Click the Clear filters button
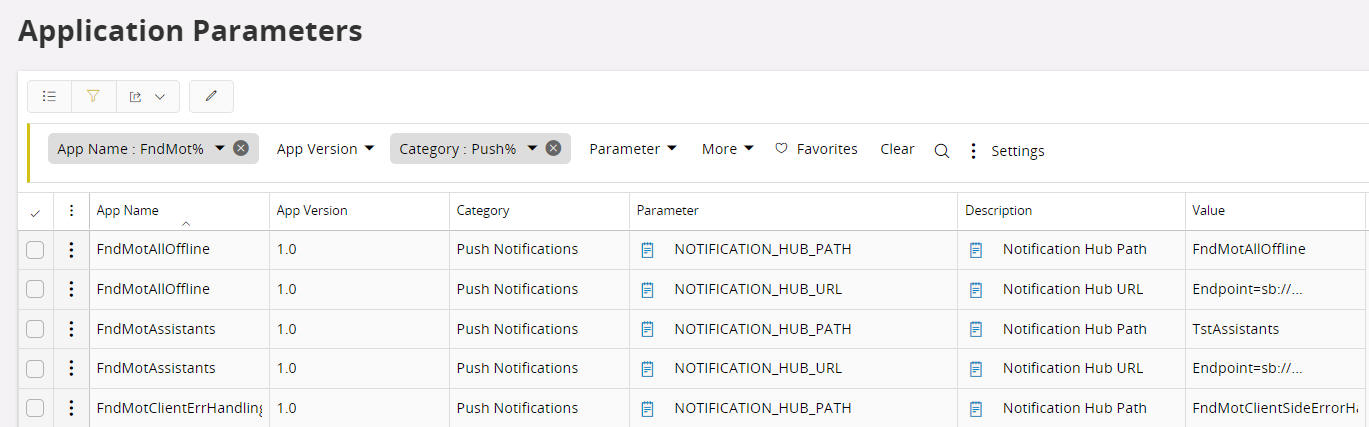Image resolution: width=1369 pixels, height=427 pixels. 897,148
